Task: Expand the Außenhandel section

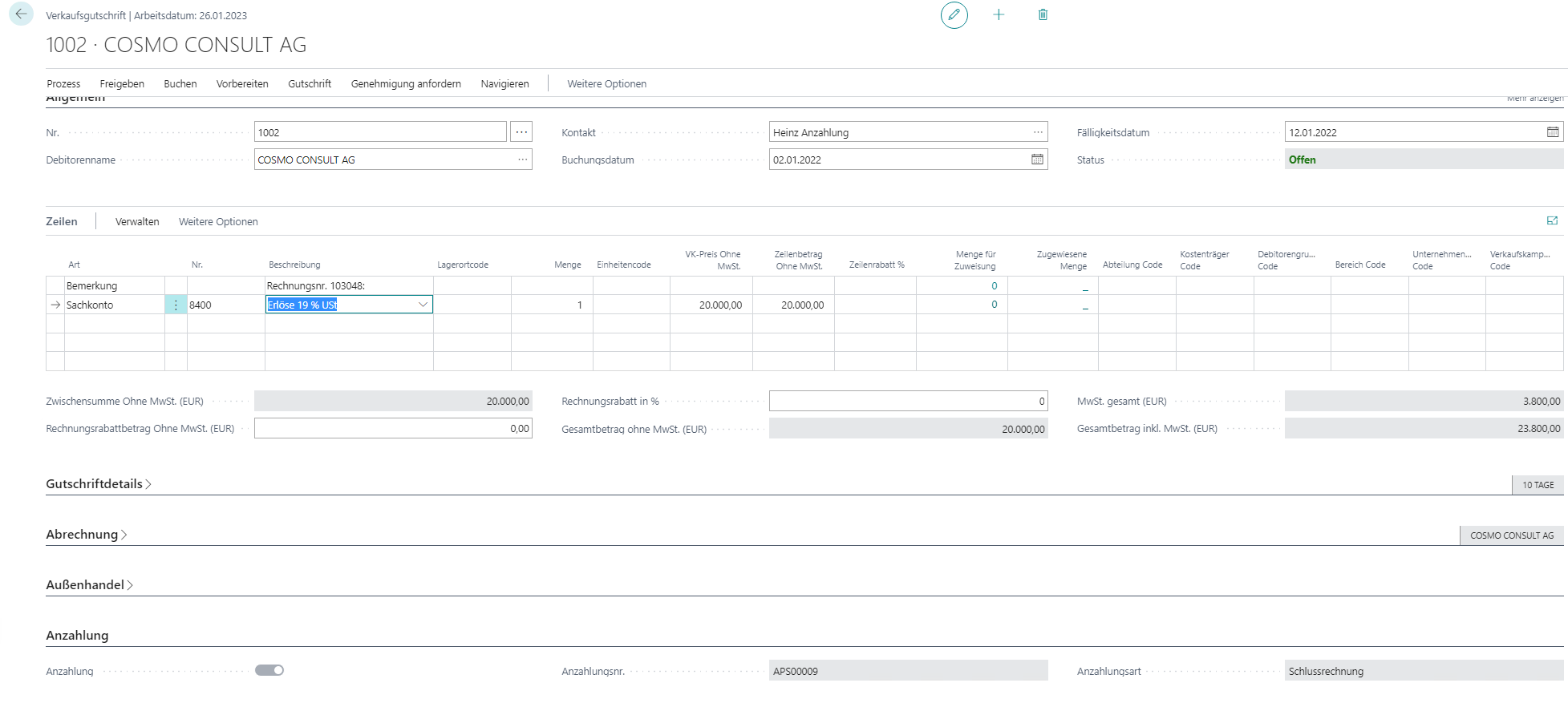Action: click(x=89, y=585)
